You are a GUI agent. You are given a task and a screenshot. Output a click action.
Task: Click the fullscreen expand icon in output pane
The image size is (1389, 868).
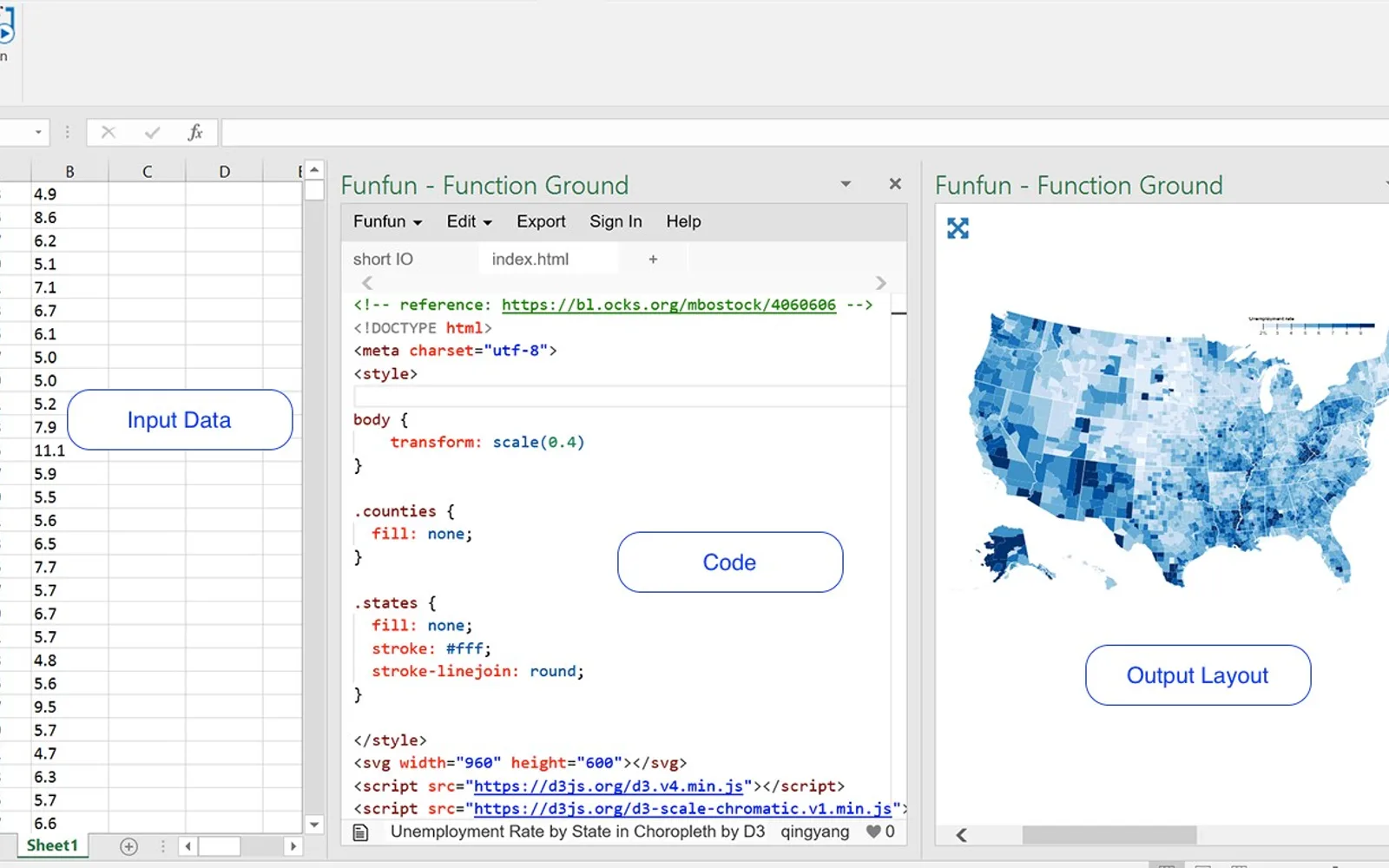(958, 228)
